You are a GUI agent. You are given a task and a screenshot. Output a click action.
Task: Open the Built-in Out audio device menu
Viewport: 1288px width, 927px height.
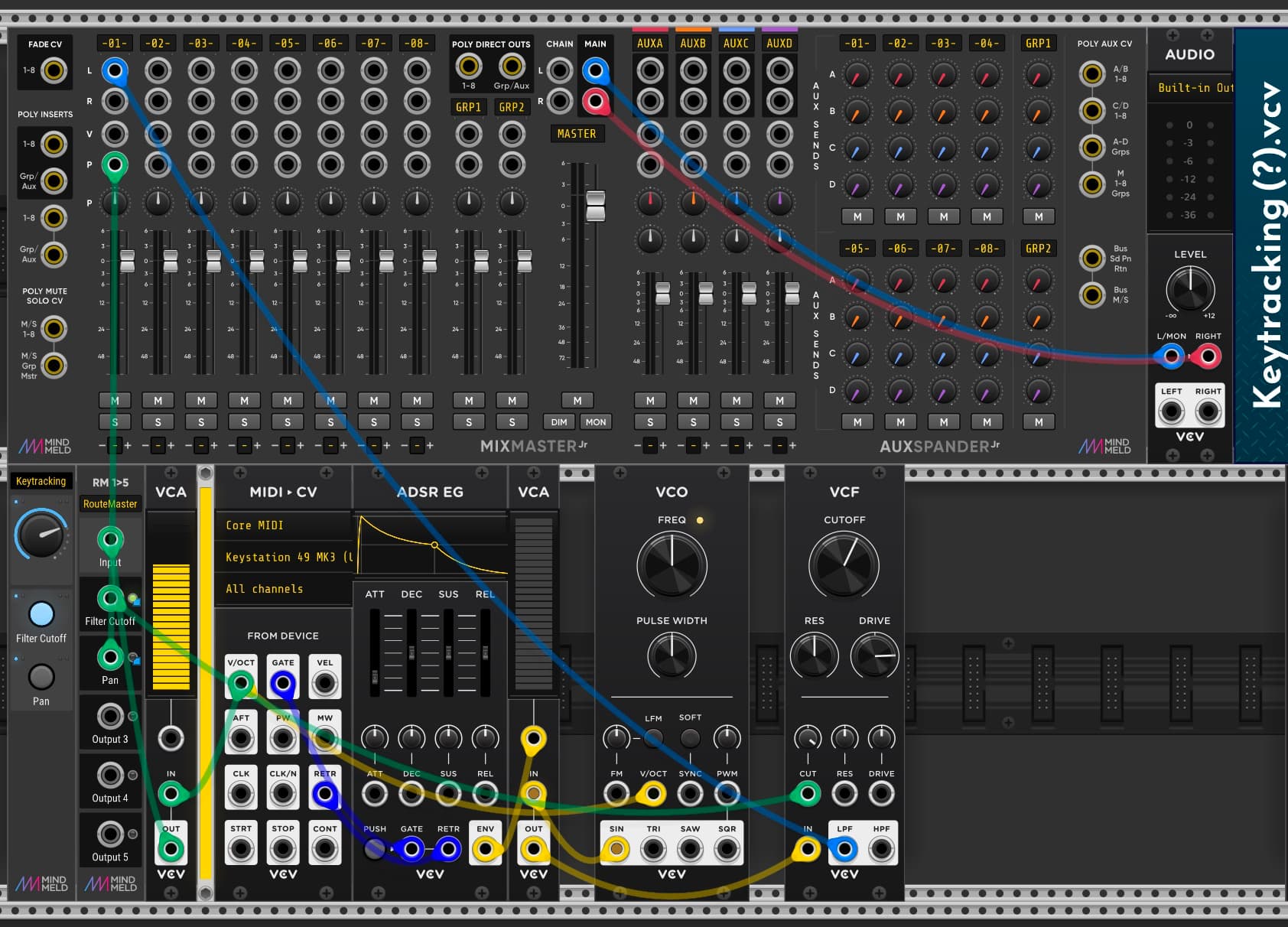click(x=1190, y=88)
